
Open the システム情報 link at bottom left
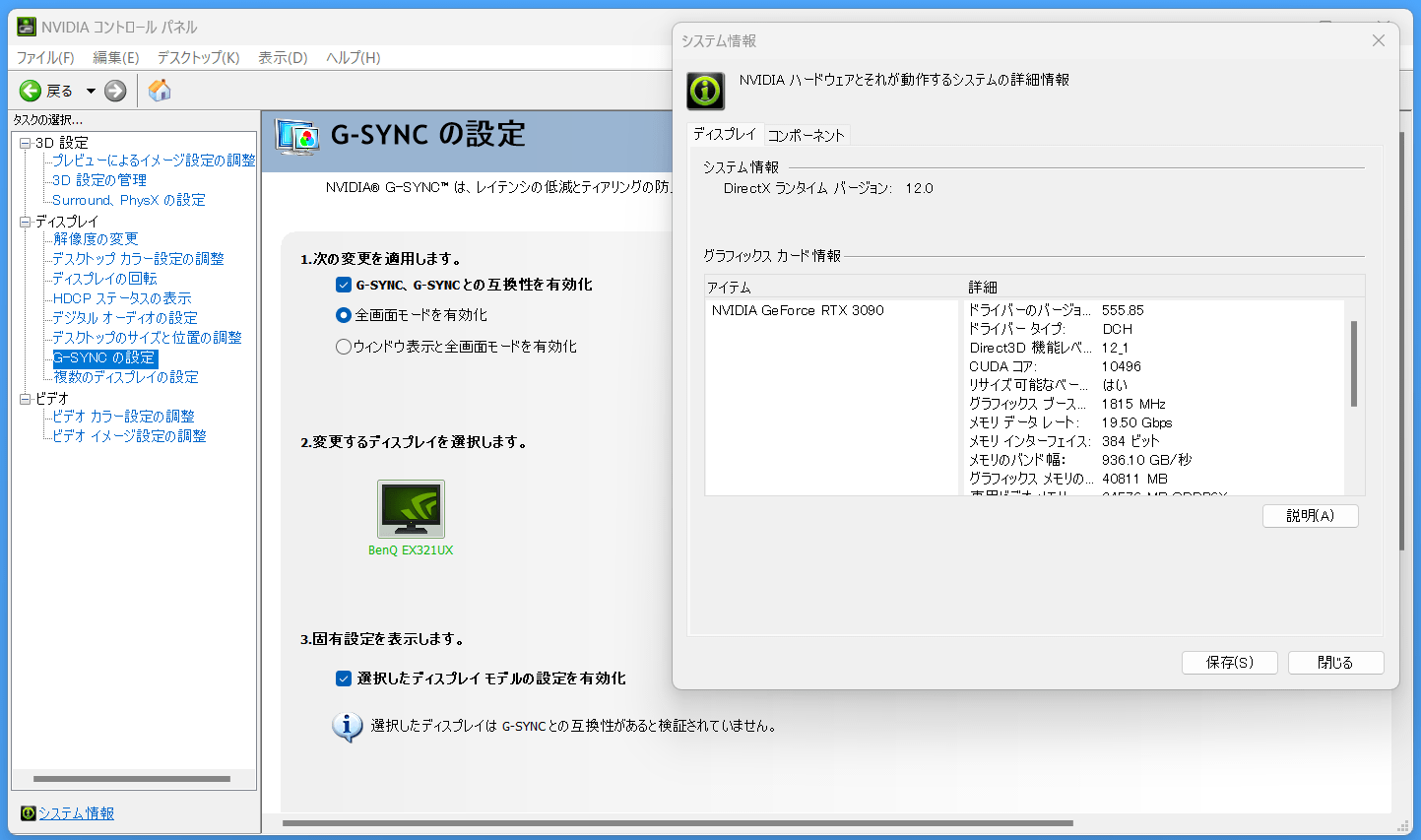(76, 813)
